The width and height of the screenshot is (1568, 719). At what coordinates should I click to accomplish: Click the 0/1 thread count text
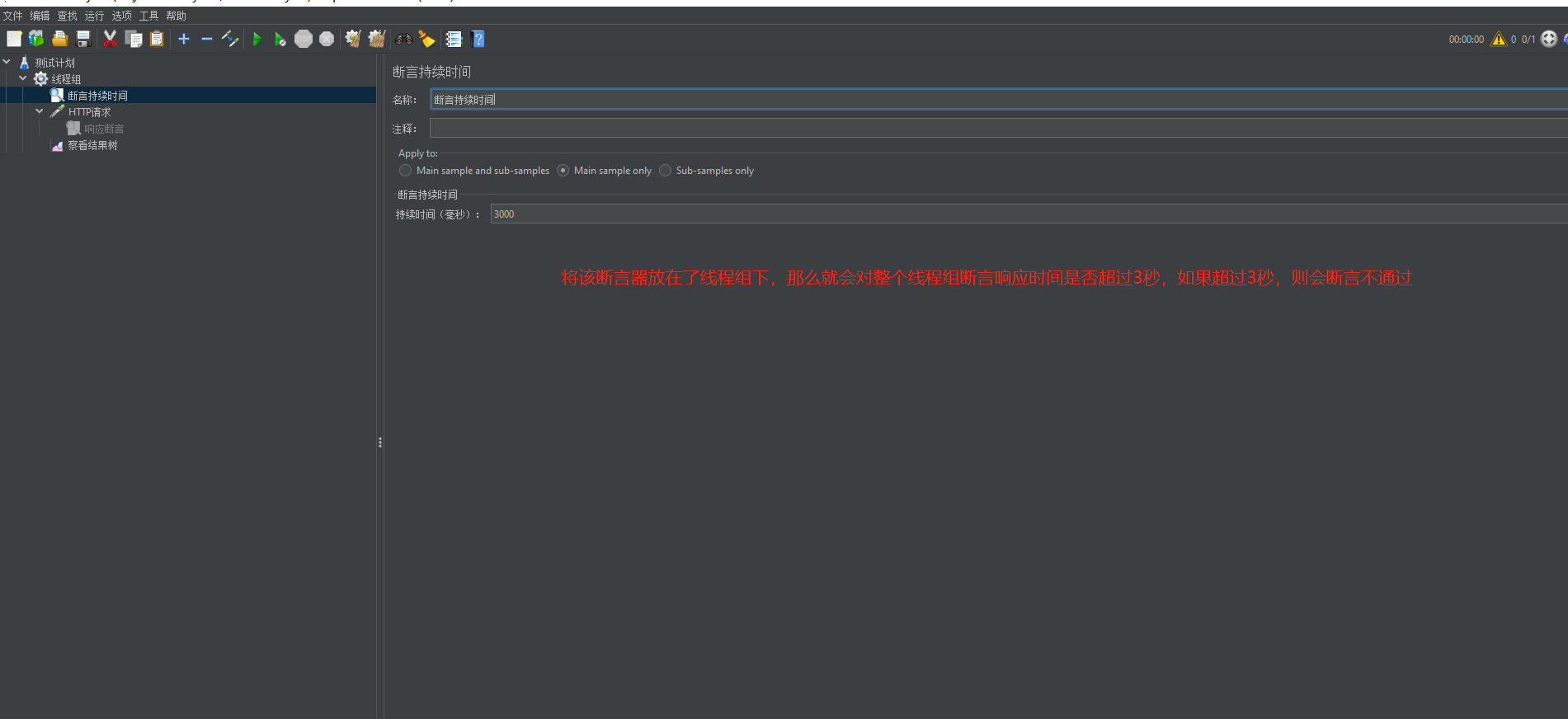[x=1528, y=40]
